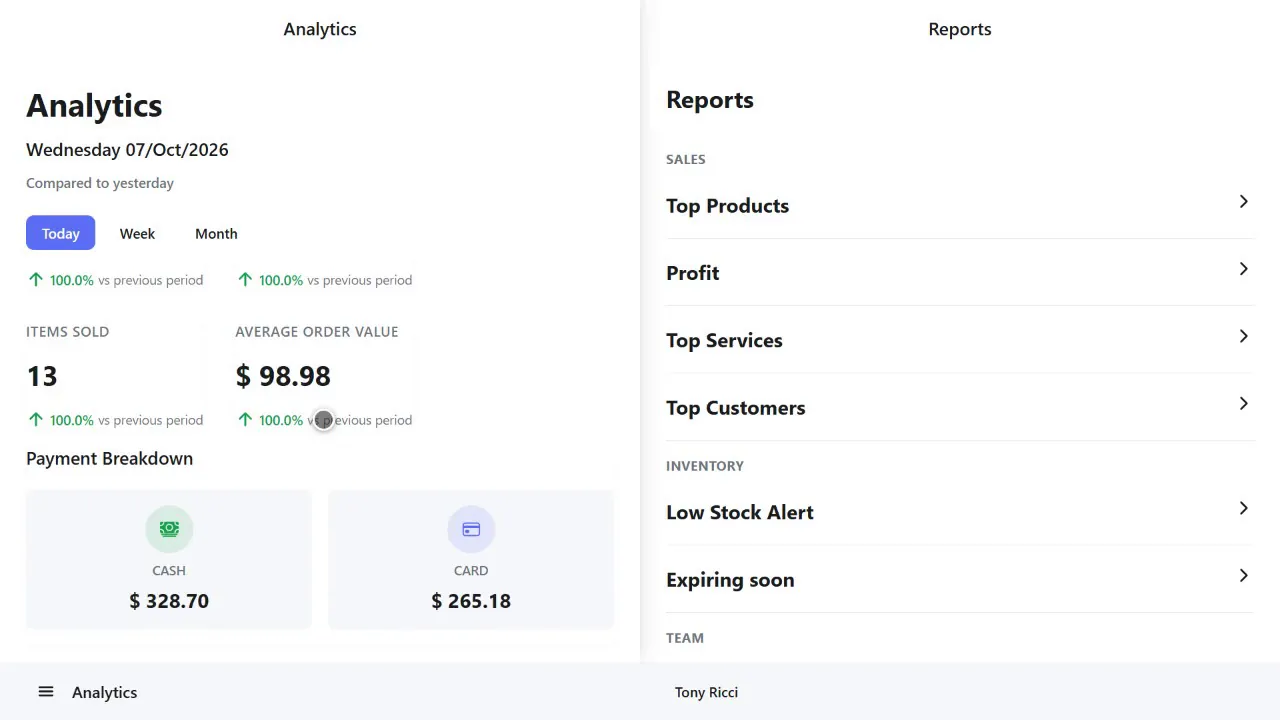Click the up arrow below 13 items
This screenshot has height=720, width=1280.
[36, 420]
